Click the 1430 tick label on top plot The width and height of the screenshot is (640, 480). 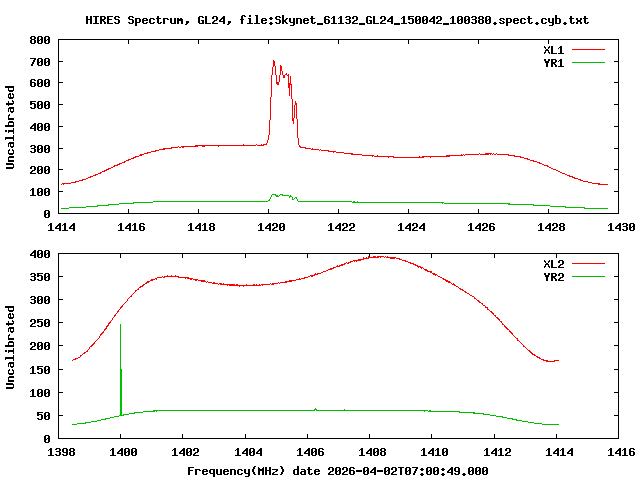[621, 227]
